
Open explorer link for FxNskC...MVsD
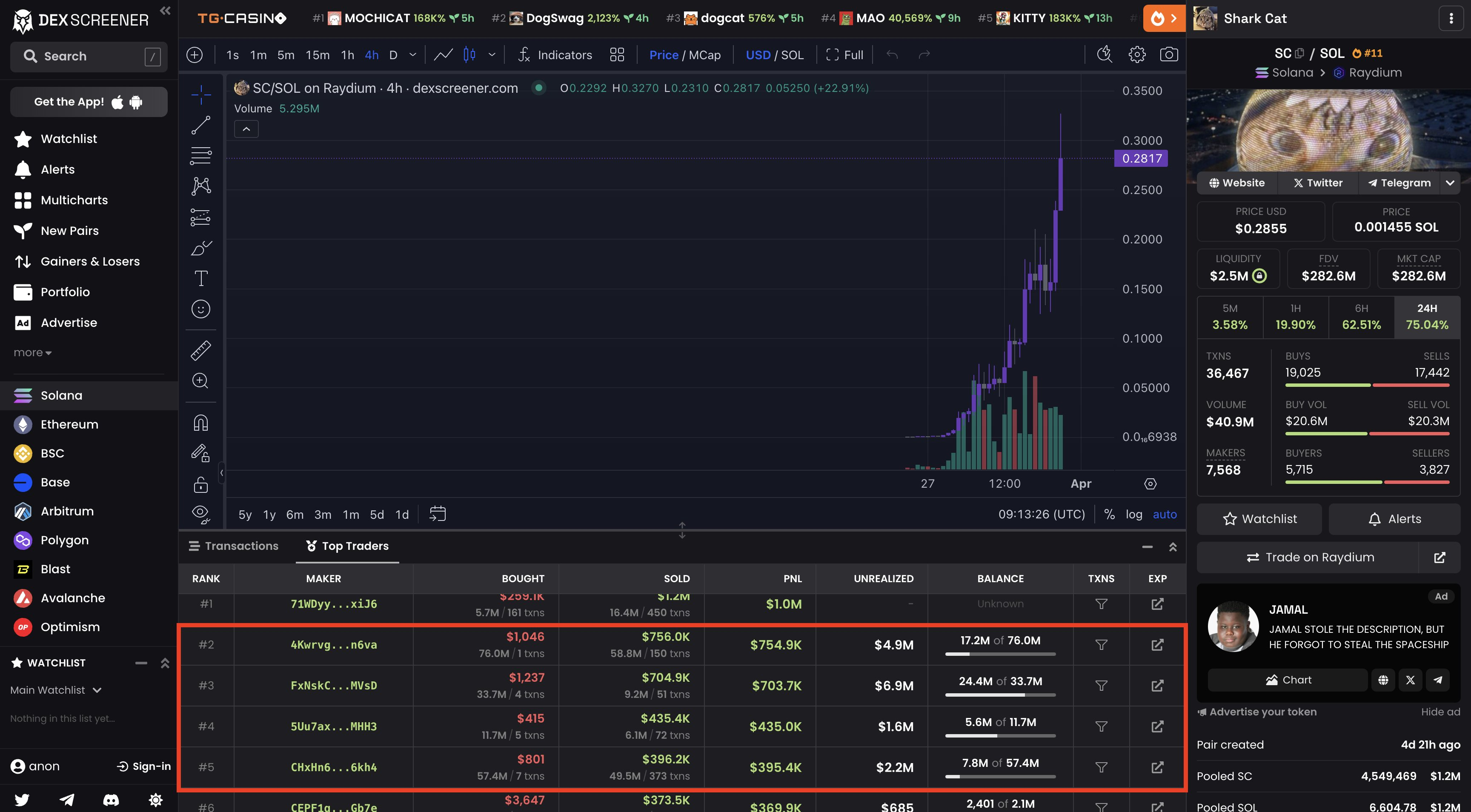[1157, 685]
